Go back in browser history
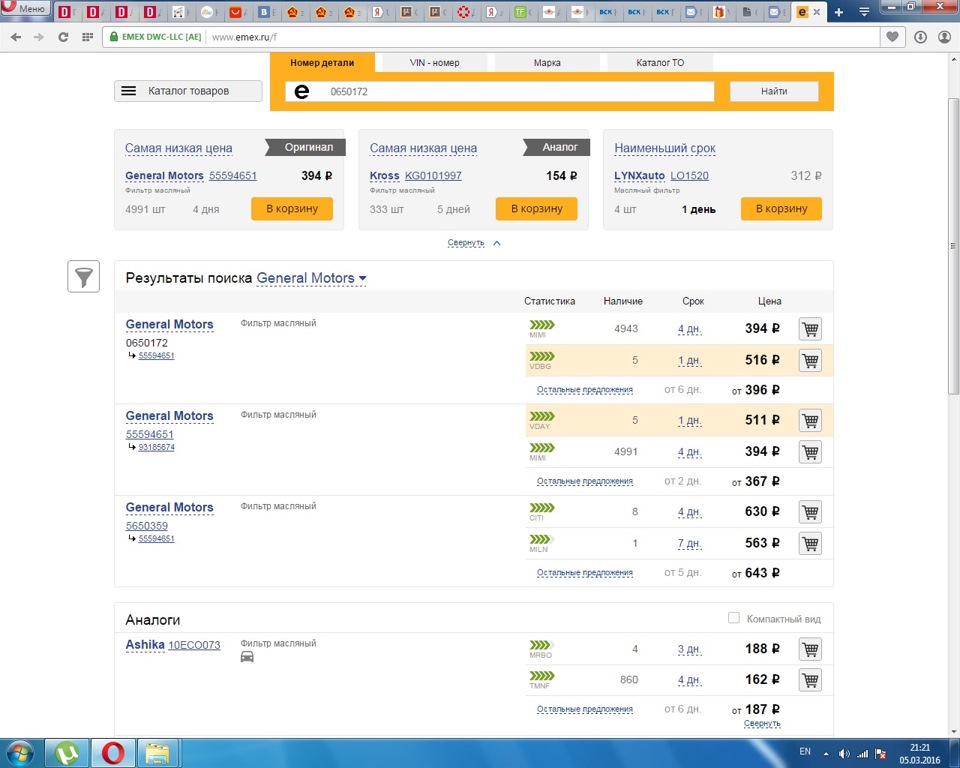Image resolution: width=960 pixels, height=768 pixels. pos(16,37)
